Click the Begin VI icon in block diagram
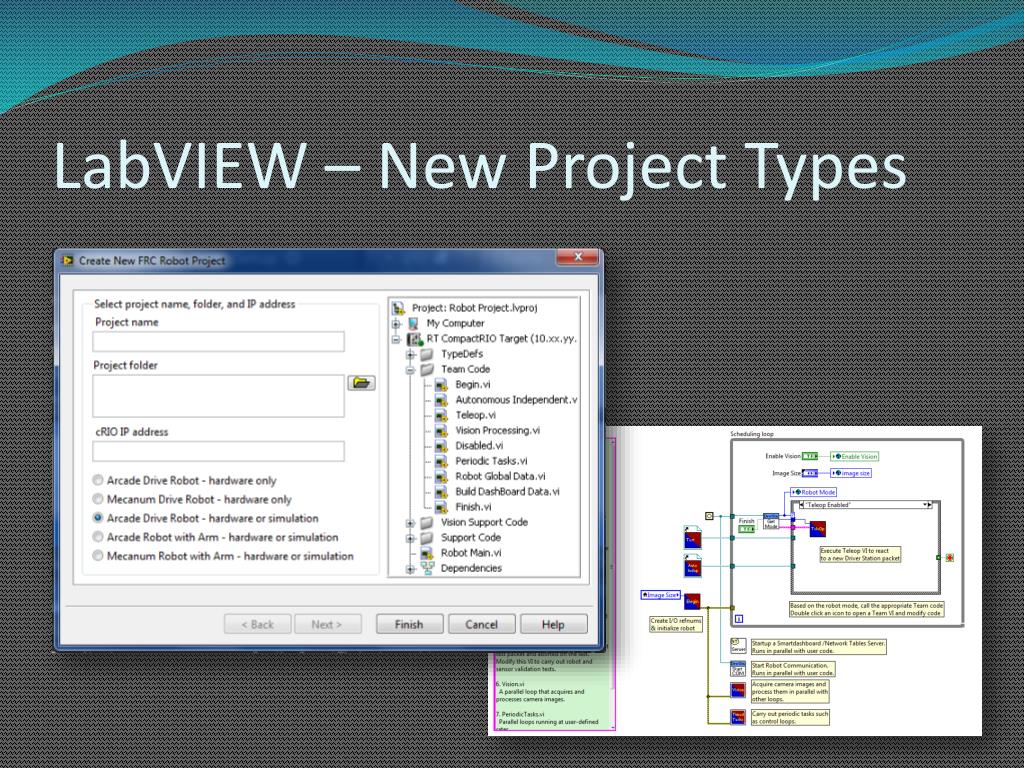The height and width of the screenshot is (768, 1024). point(692,601)
